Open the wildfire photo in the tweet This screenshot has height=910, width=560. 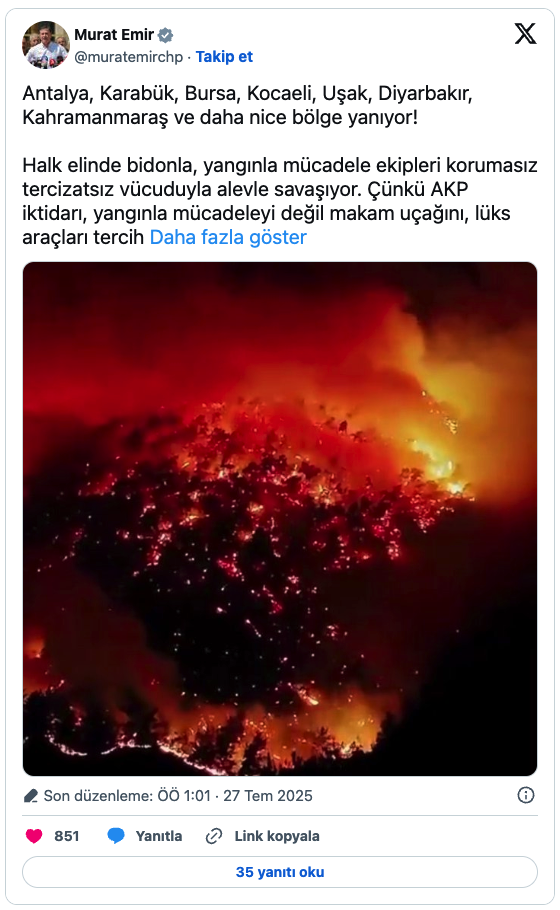tap(280, 519)
